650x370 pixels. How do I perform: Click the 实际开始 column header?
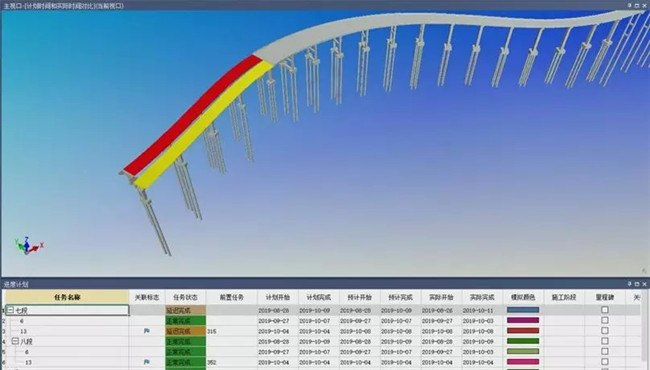point(441,297)
